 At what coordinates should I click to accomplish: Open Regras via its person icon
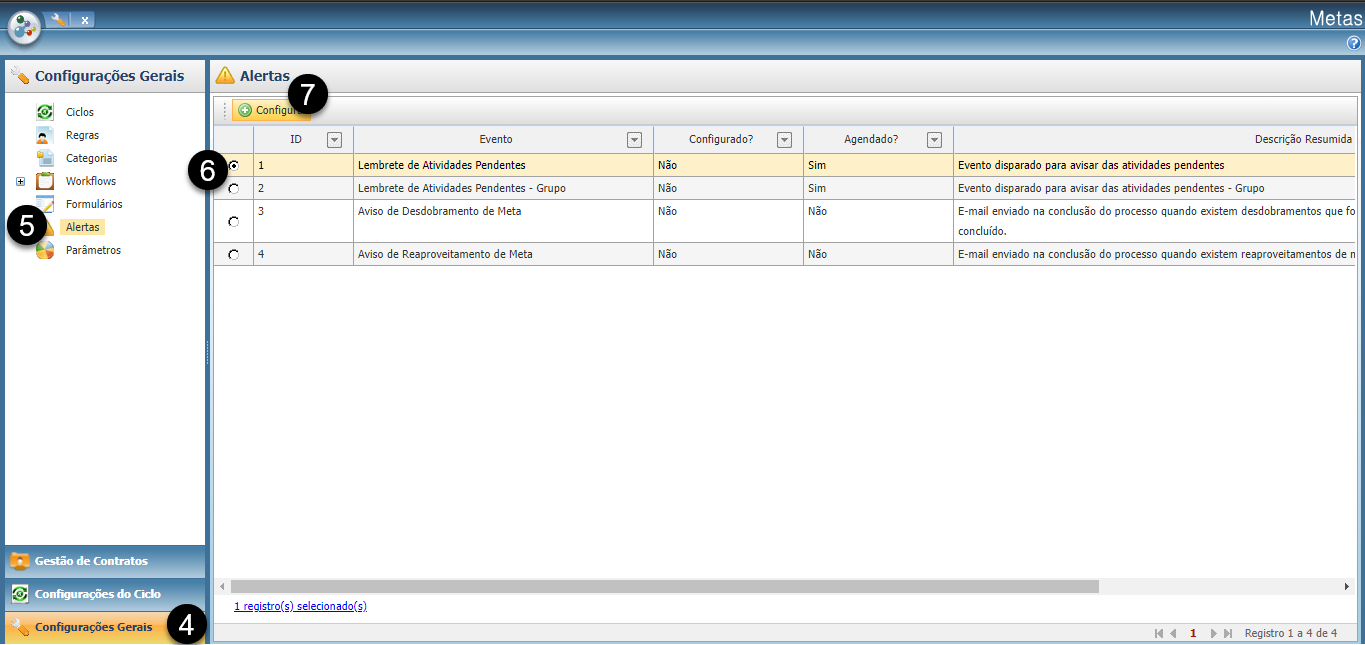coord(45,135)
